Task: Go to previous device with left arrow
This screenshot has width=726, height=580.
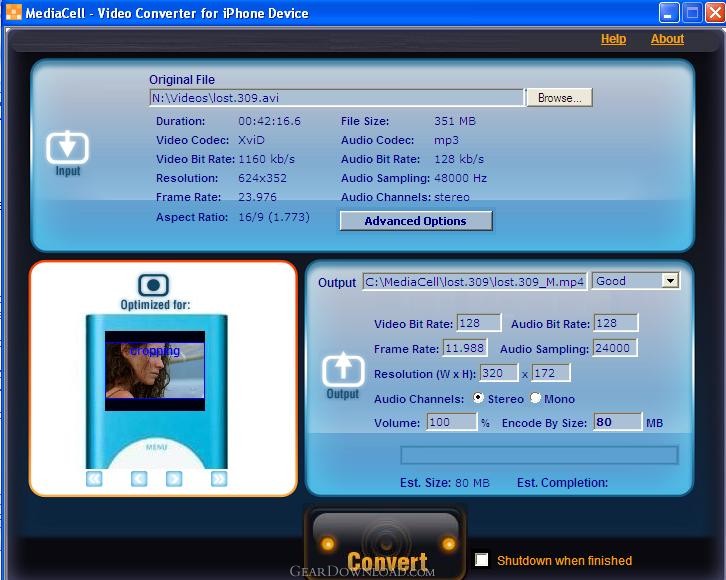Action: pyautogui.click(x=139, y=478)
